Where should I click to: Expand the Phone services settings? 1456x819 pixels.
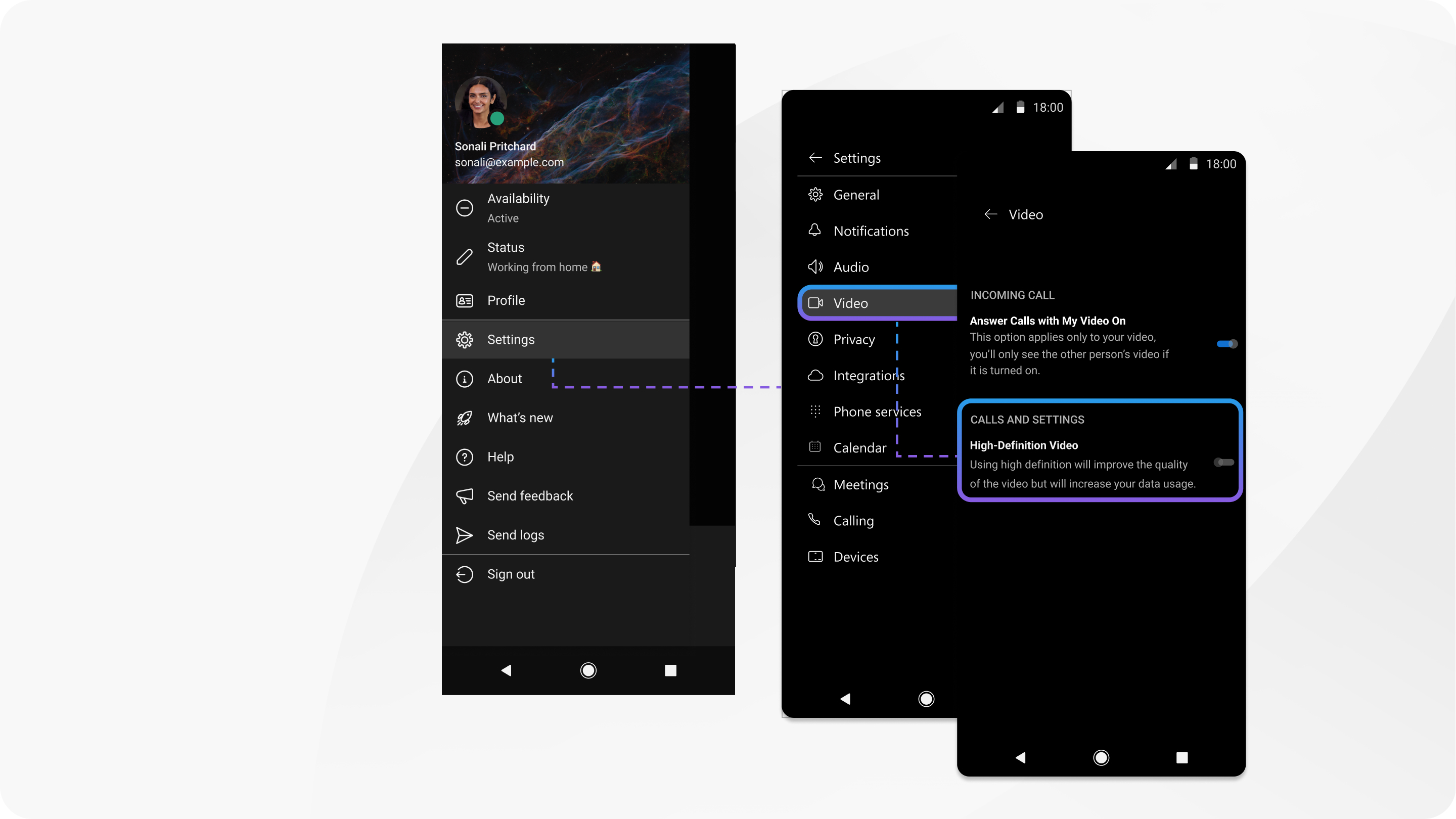[878, 411]
